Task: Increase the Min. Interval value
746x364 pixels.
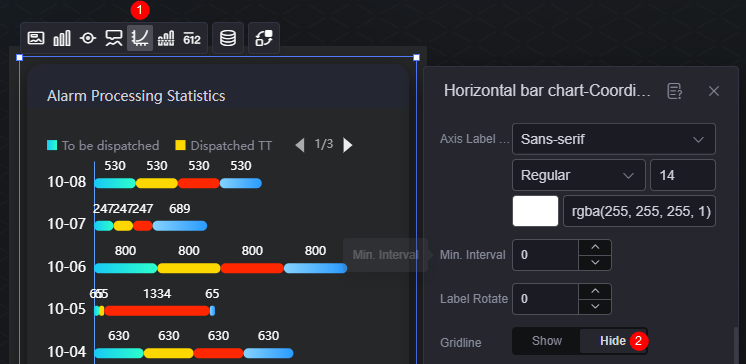Action: (595, 247)
